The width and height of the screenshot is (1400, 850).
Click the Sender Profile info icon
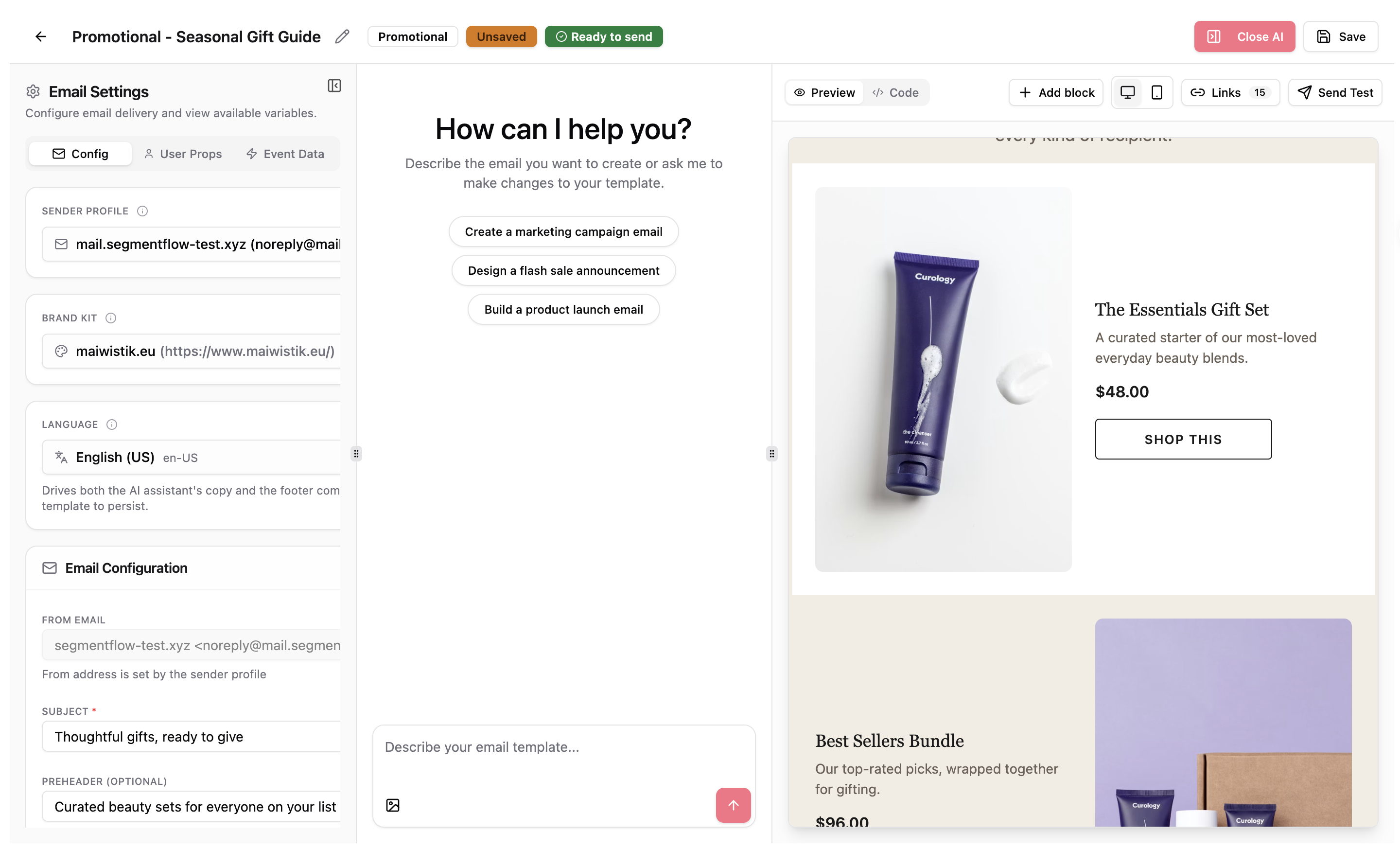point(142,212)
